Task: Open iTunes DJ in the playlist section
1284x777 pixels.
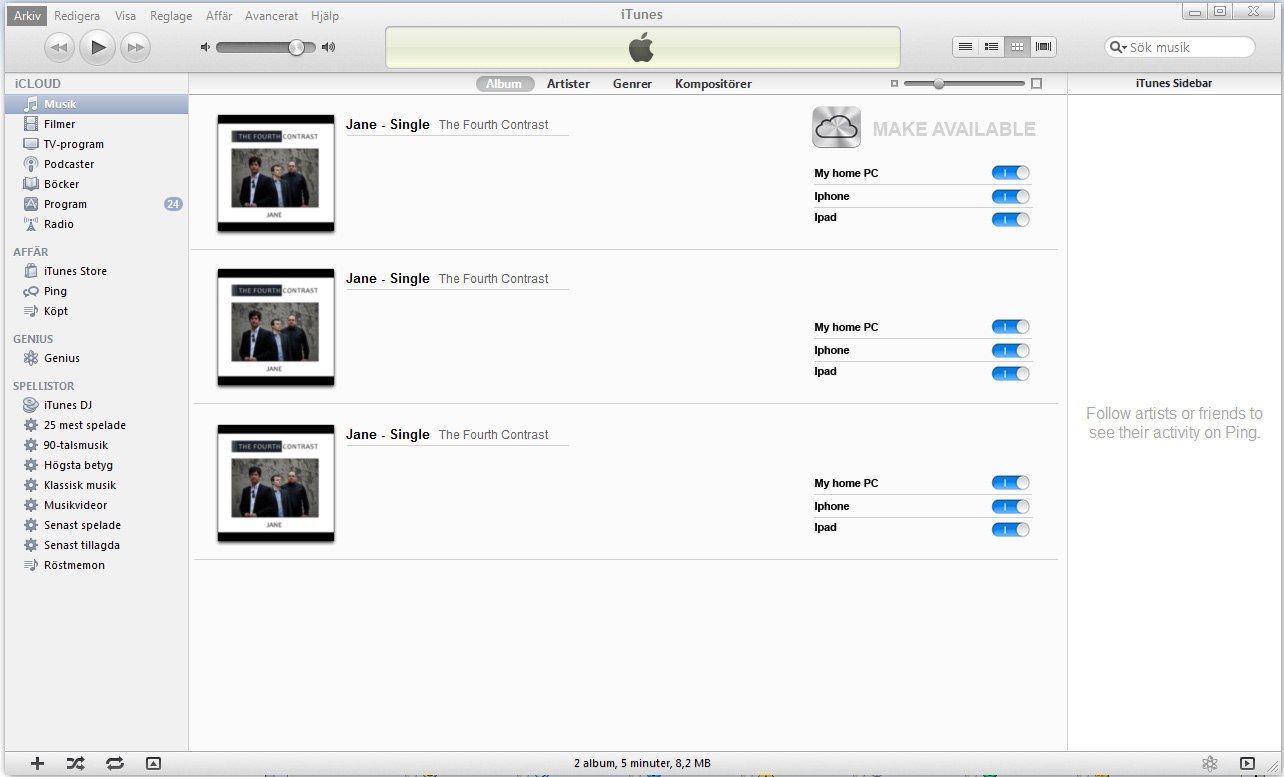Action: coord(67,405)
